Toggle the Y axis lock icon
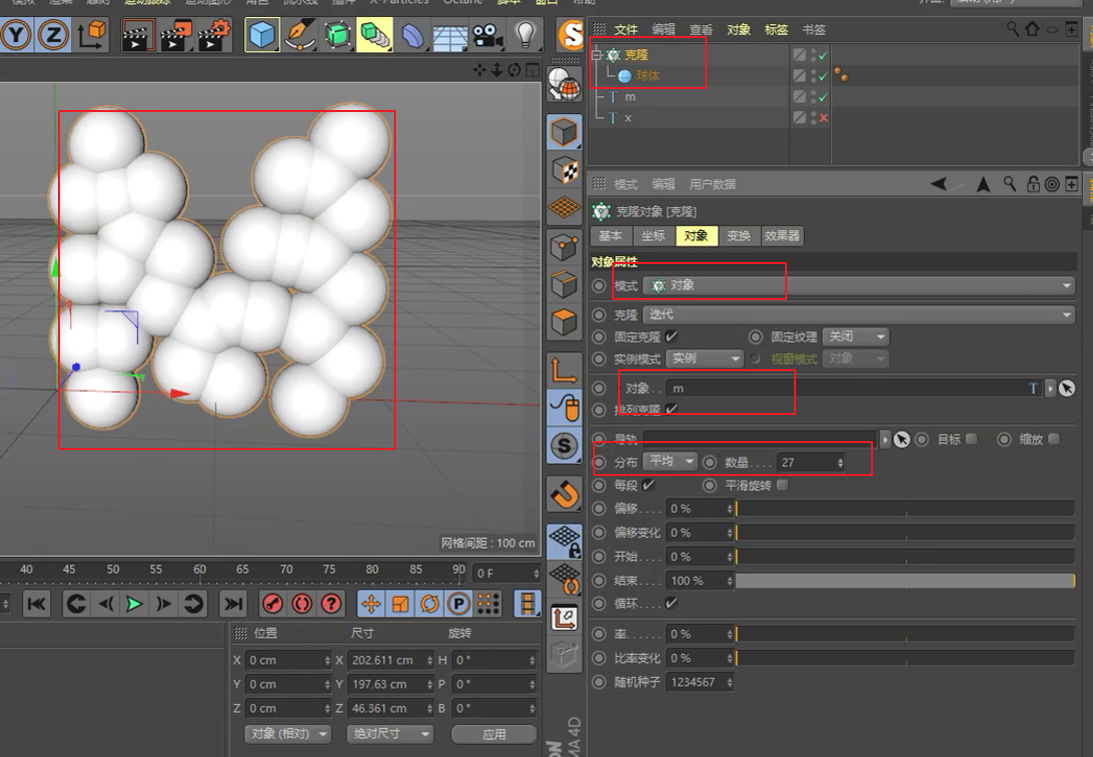 point(16,34)
